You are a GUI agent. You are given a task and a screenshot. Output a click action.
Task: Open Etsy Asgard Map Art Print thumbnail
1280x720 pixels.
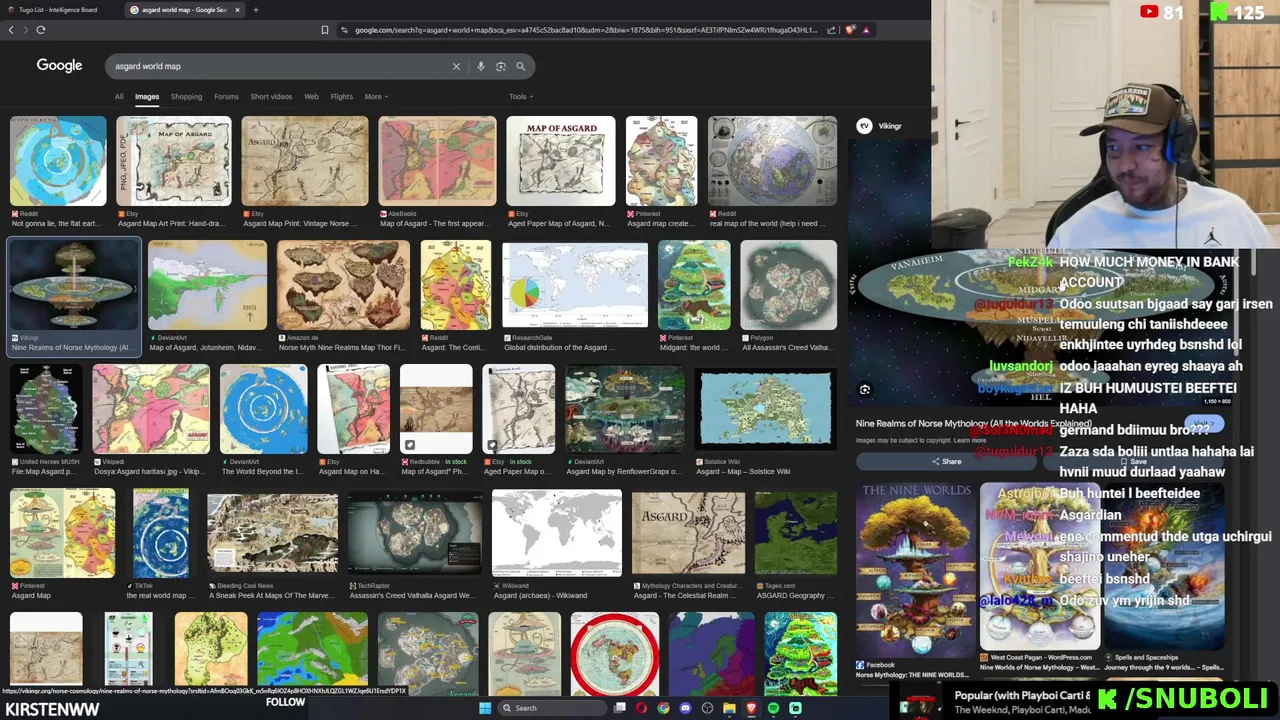click(x=173, y=161)
